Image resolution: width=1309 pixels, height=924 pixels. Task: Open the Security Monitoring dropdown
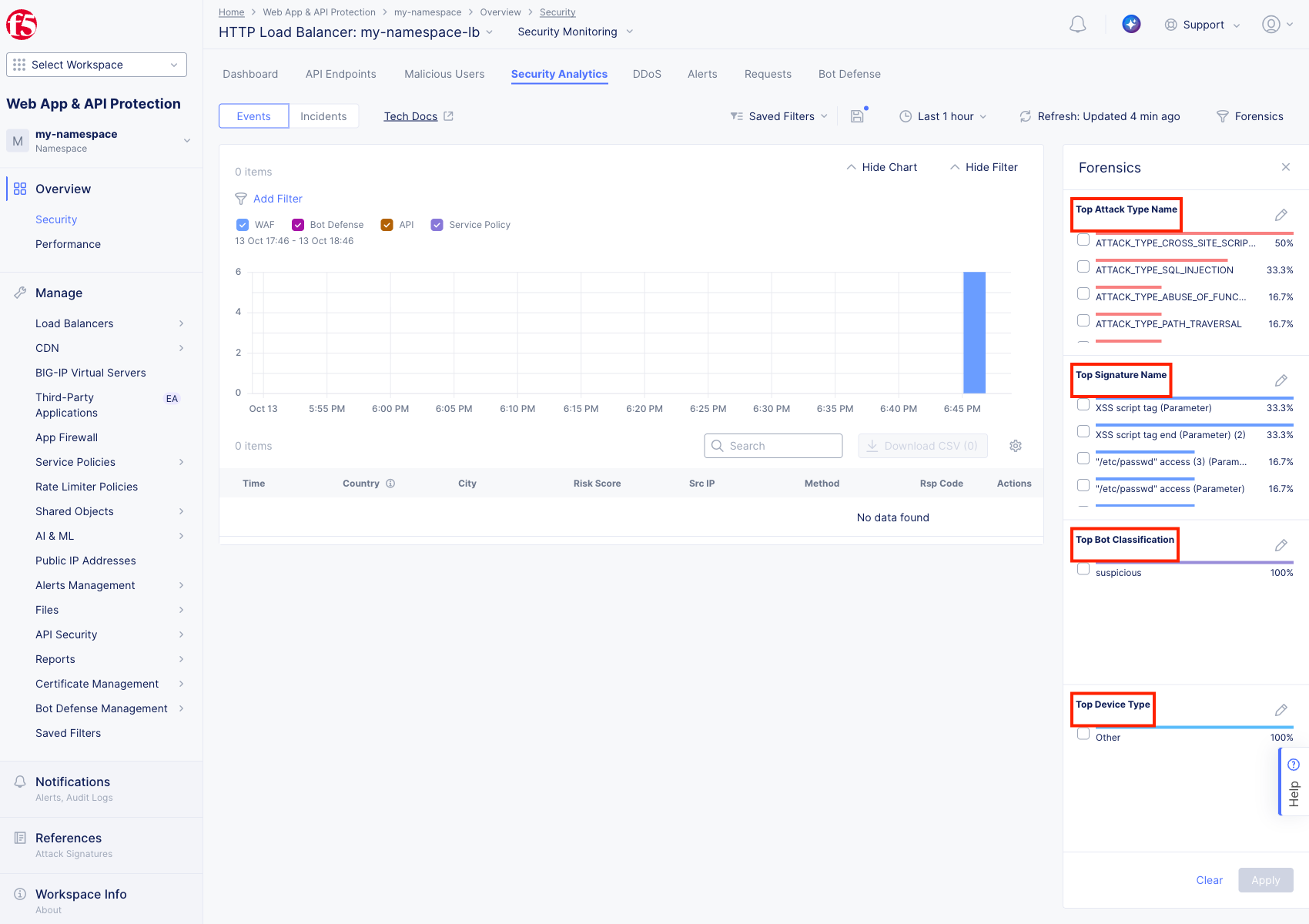click(575, 32)
